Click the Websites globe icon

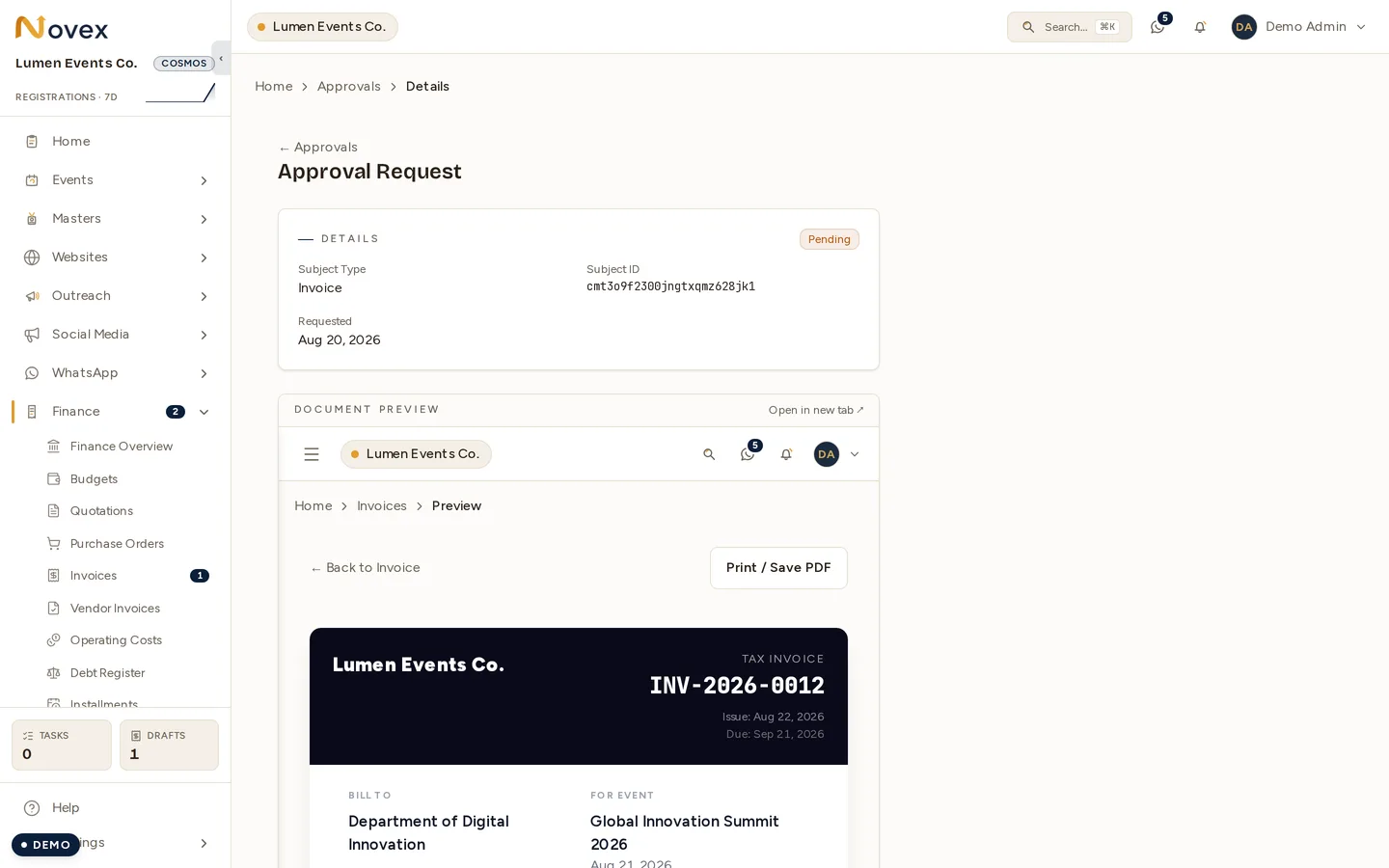coord(32,258)
